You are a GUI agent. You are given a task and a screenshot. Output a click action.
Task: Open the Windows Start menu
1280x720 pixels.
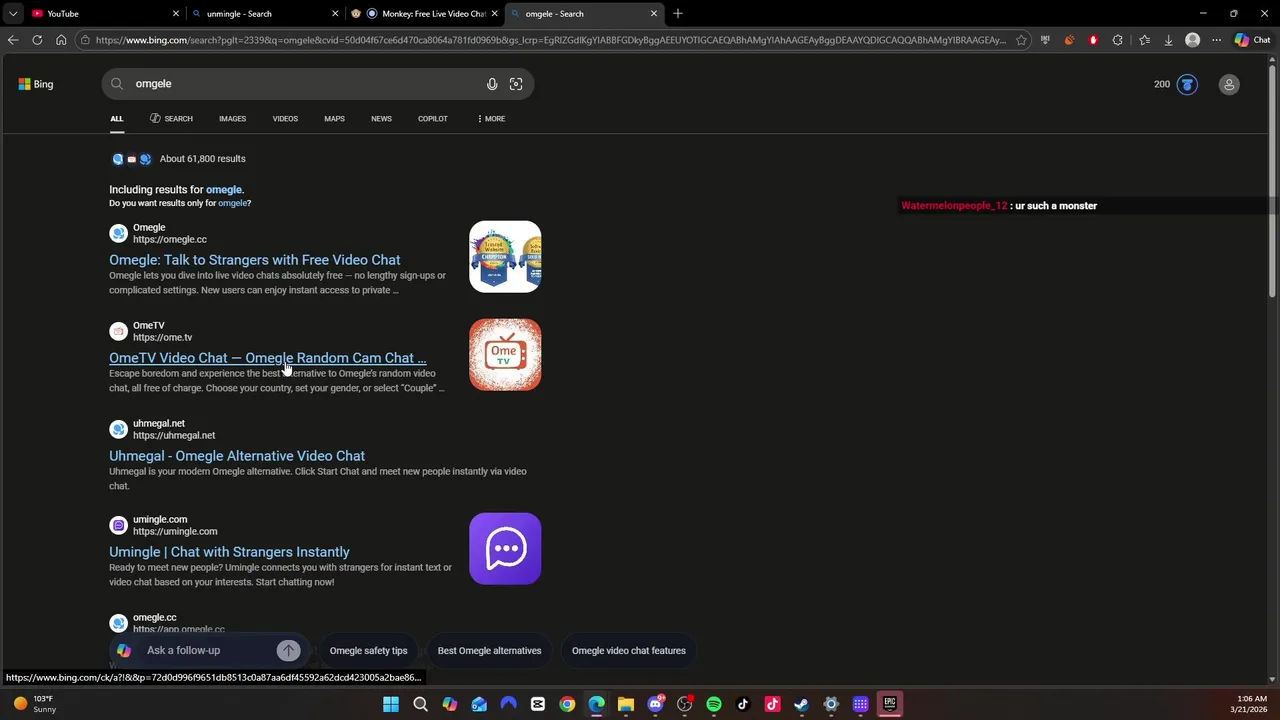coord(391,704)
